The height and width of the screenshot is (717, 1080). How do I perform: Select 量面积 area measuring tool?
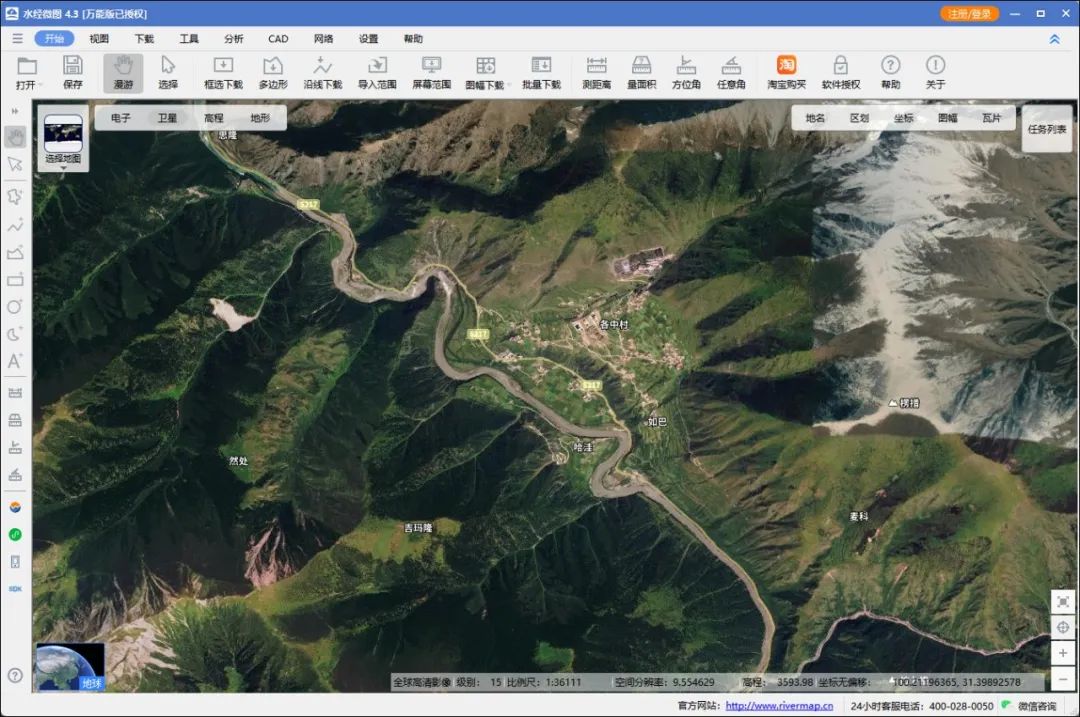(641, 72)
